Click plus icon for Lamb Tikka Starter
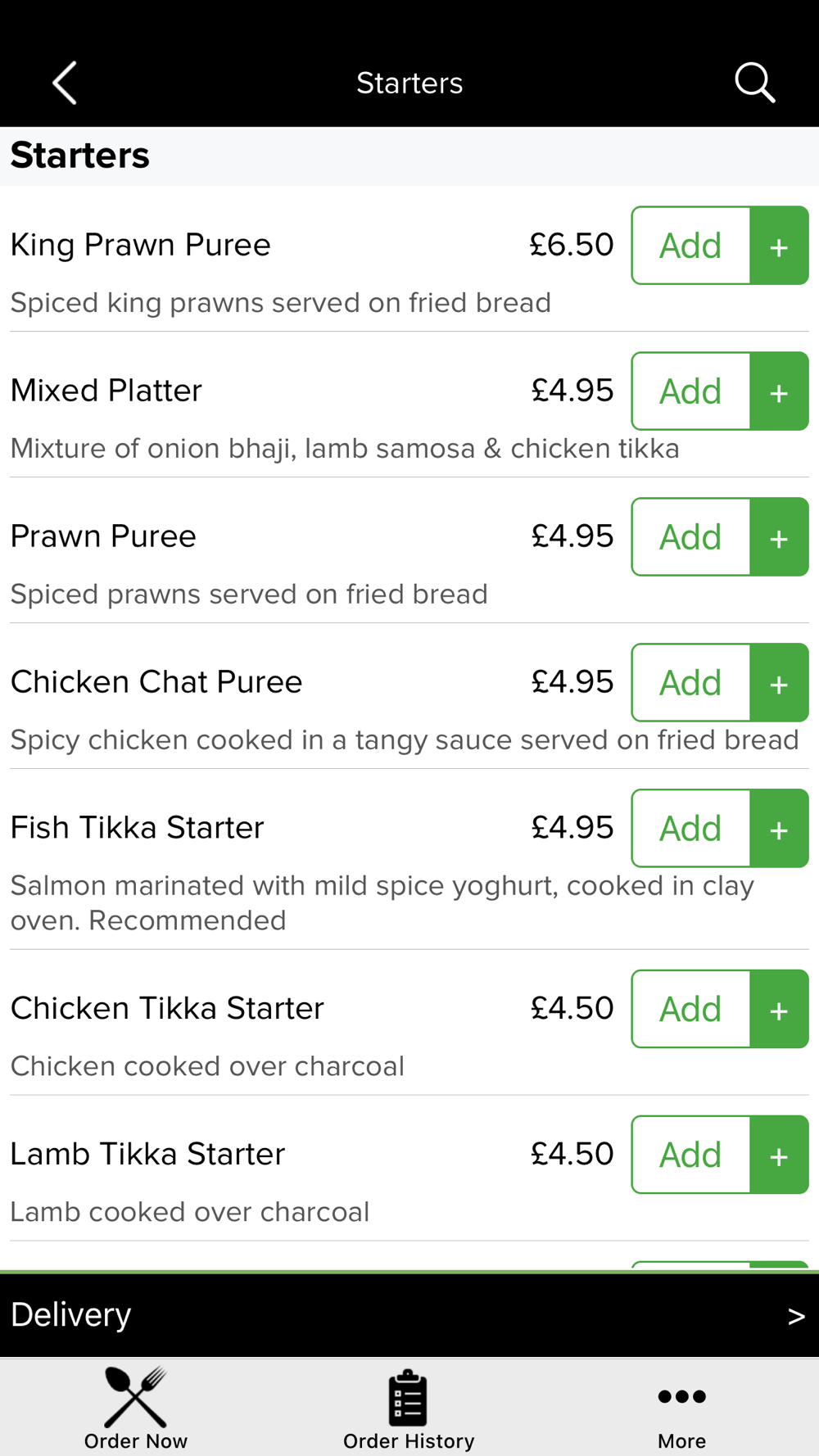 [779, 1155]
